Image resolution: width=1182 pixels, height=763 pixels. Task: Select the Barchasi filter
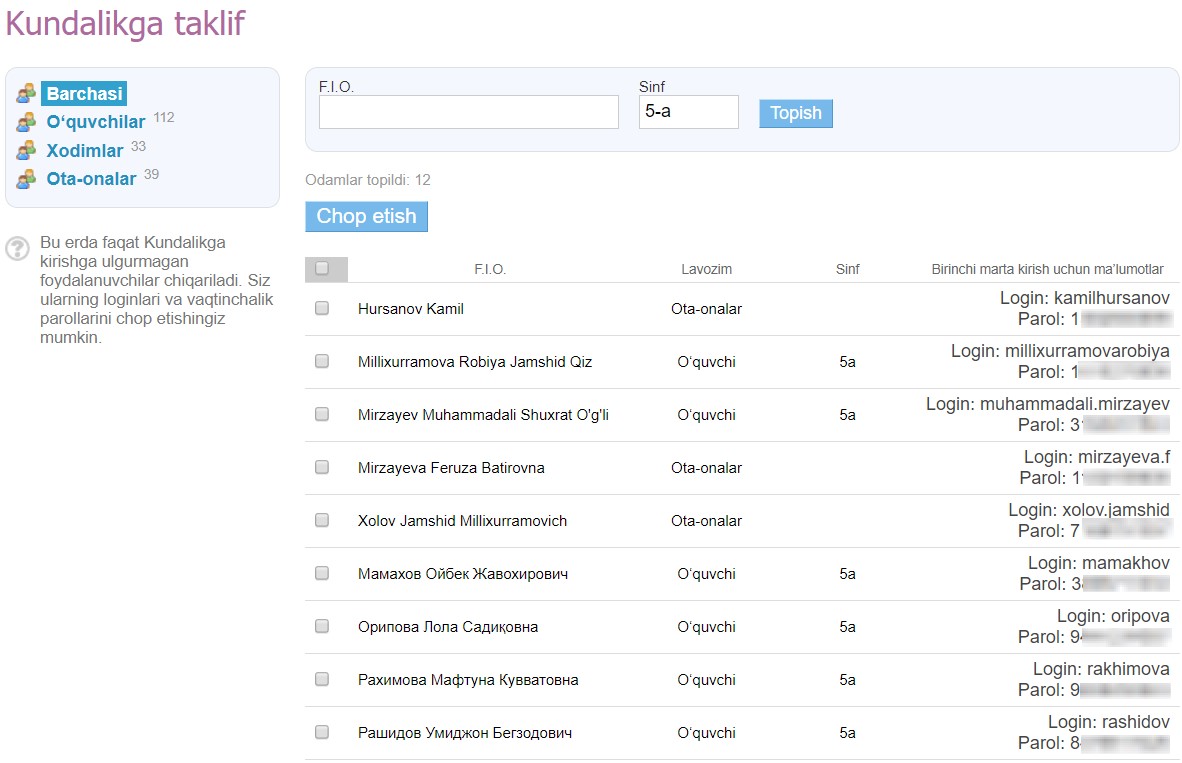coord(84,93)
